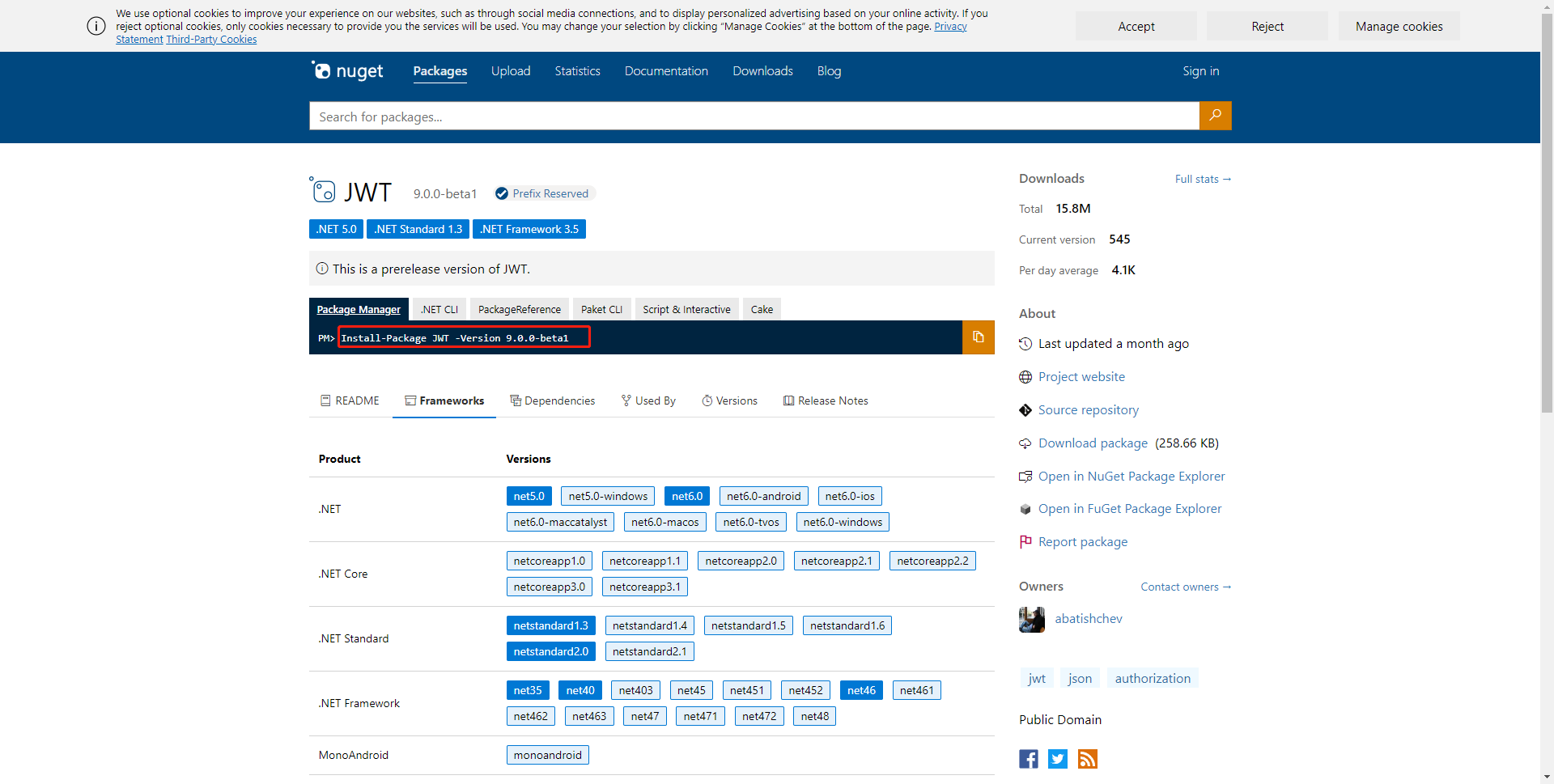
Task: Open Full stats link
Action: pyautogui.click(x=1203, y=179)
